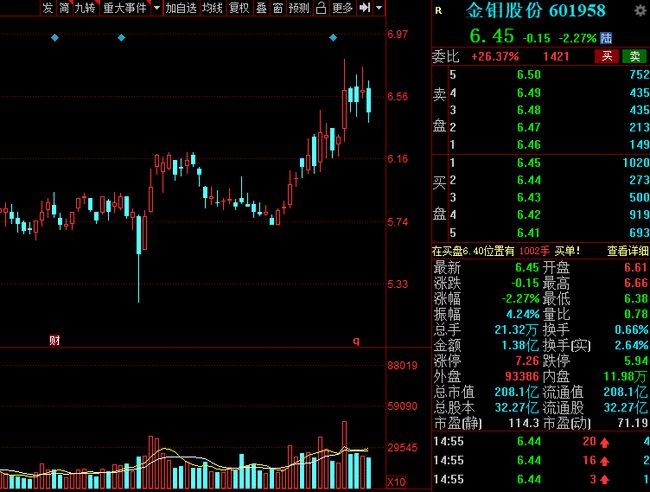Select buy level 1 price 6.45
The image size is (650, 492).
(x=529, y=162)
